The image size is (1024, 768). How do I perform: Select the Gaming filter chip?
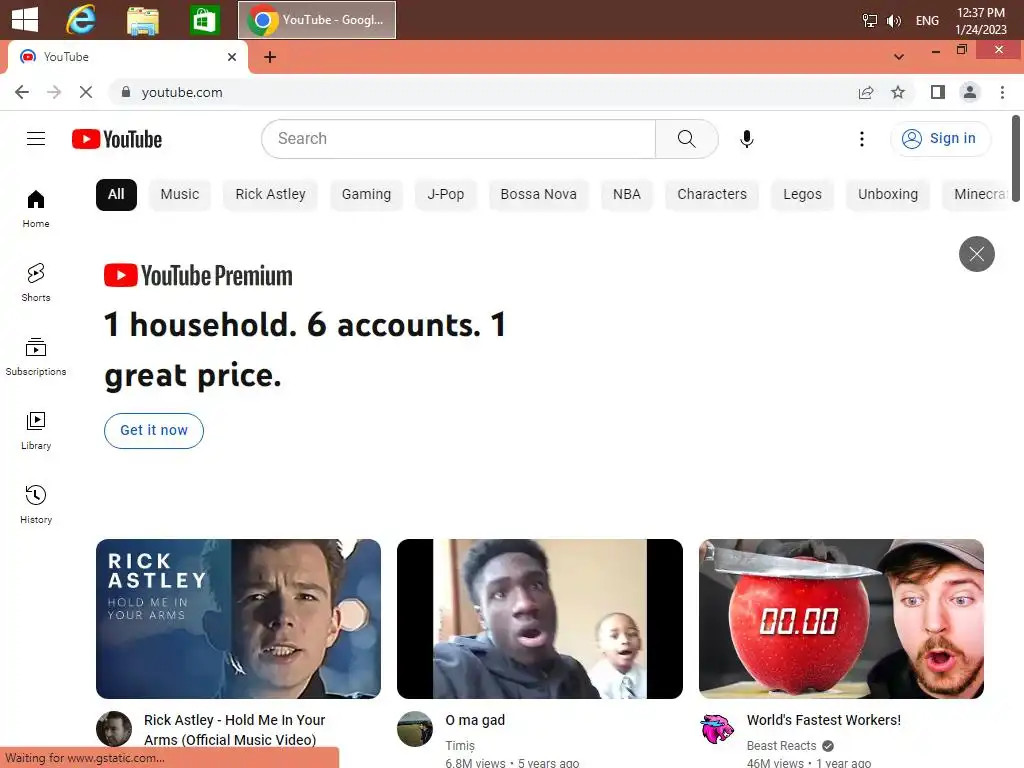click(366, 195)
